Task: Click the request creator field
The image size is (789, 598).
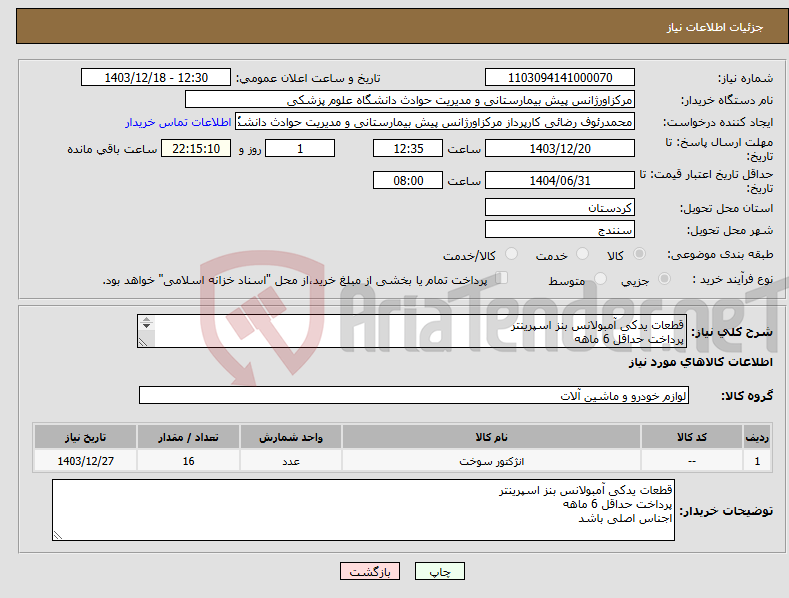Action: (x=435, y=122)
